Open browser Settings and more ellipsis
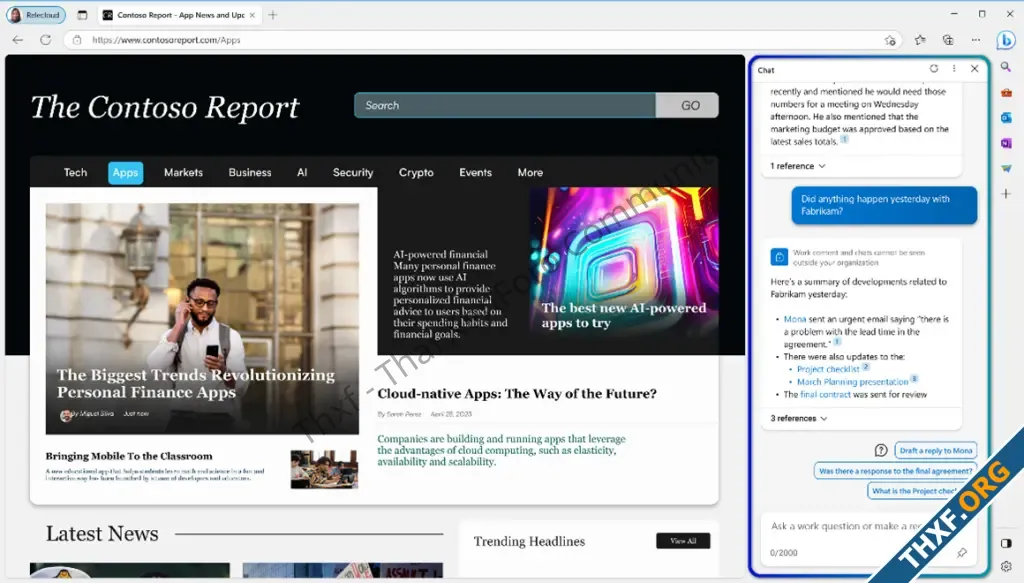This screenshot has height=583, width=1024. (976, 40)
